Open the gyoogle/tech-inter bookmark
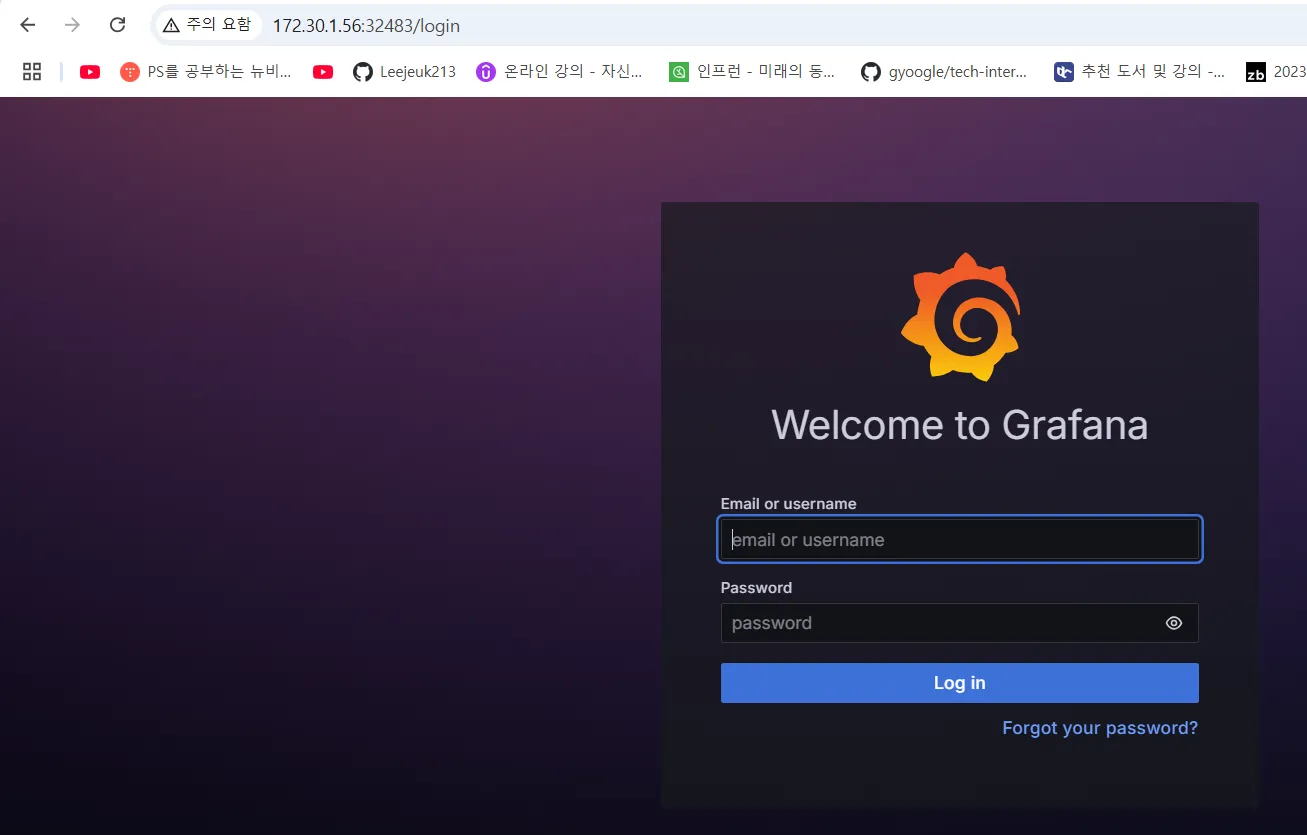This screenshot has width=1307, height=835. (944, 72)
